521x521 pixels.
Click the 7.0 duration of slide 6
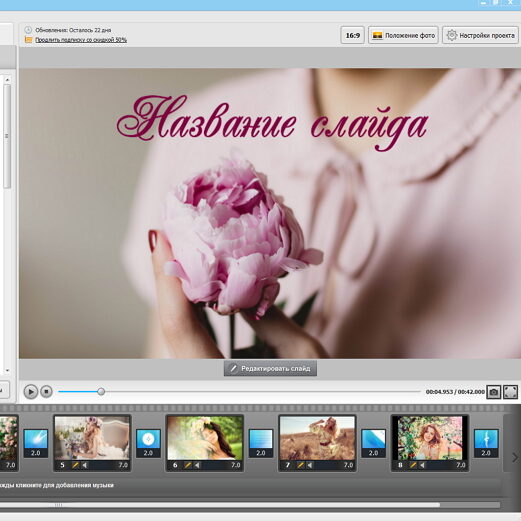pyautogui.click(x=236, y=465)
